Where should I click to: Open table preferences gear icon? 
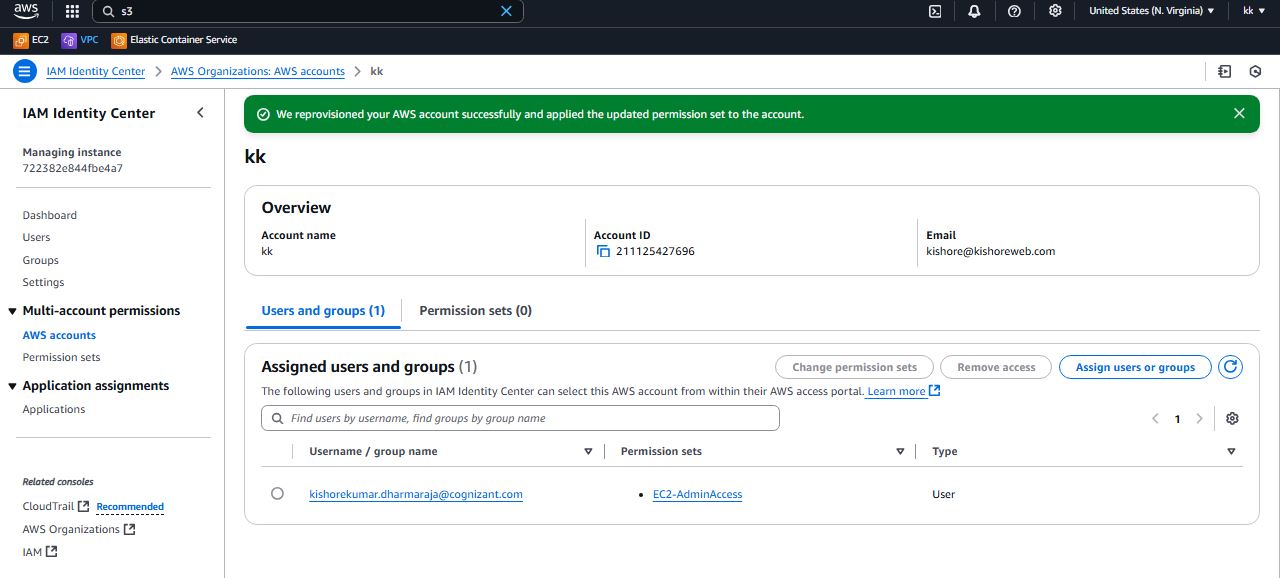(1232, 419)
